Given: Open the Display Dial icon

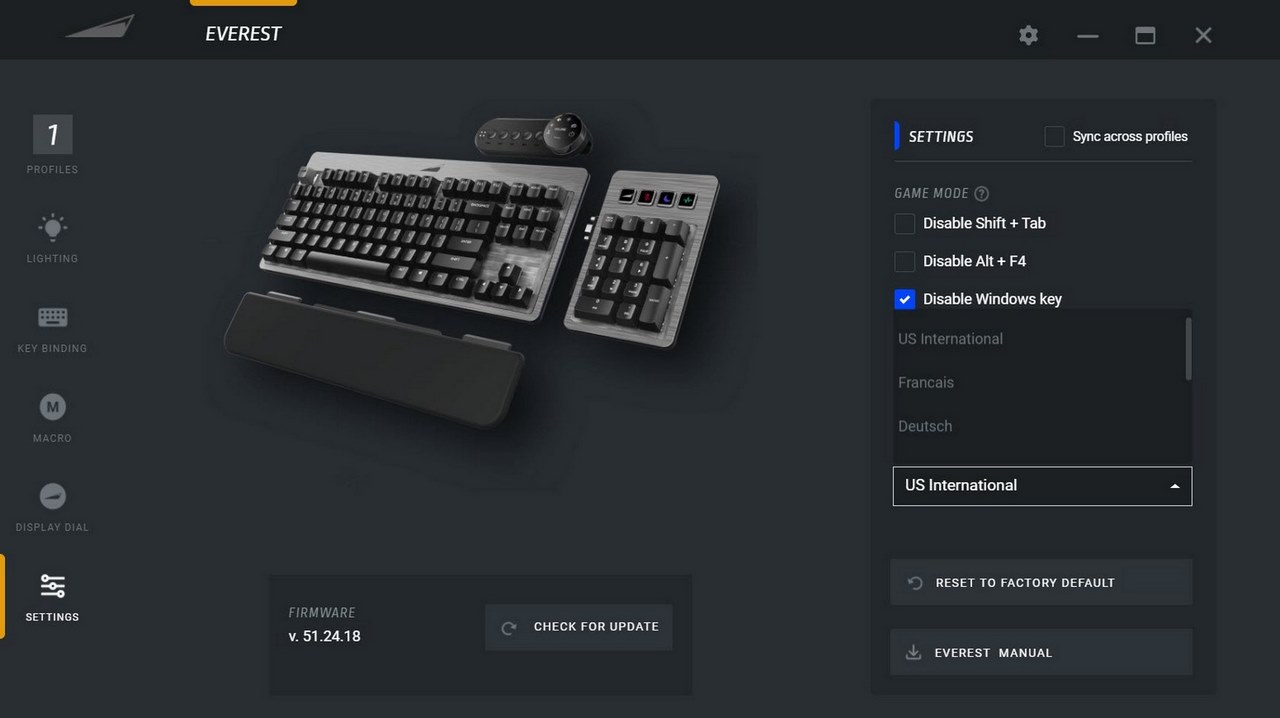Looking at the screenshot, I should pos(52,496).
